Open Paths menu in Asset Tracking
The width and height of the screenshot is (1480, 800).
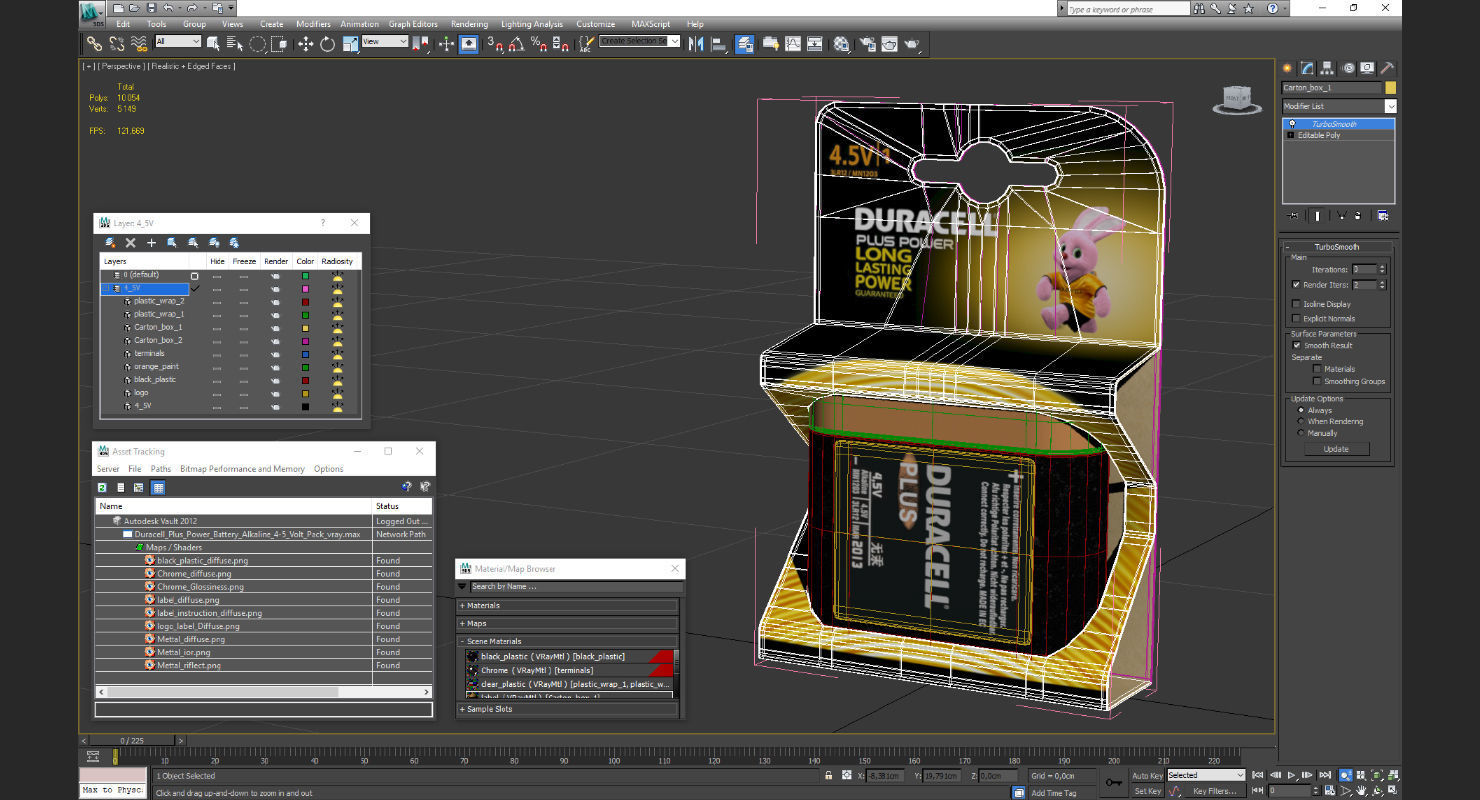pyautogui.click(x=161, y=469)
